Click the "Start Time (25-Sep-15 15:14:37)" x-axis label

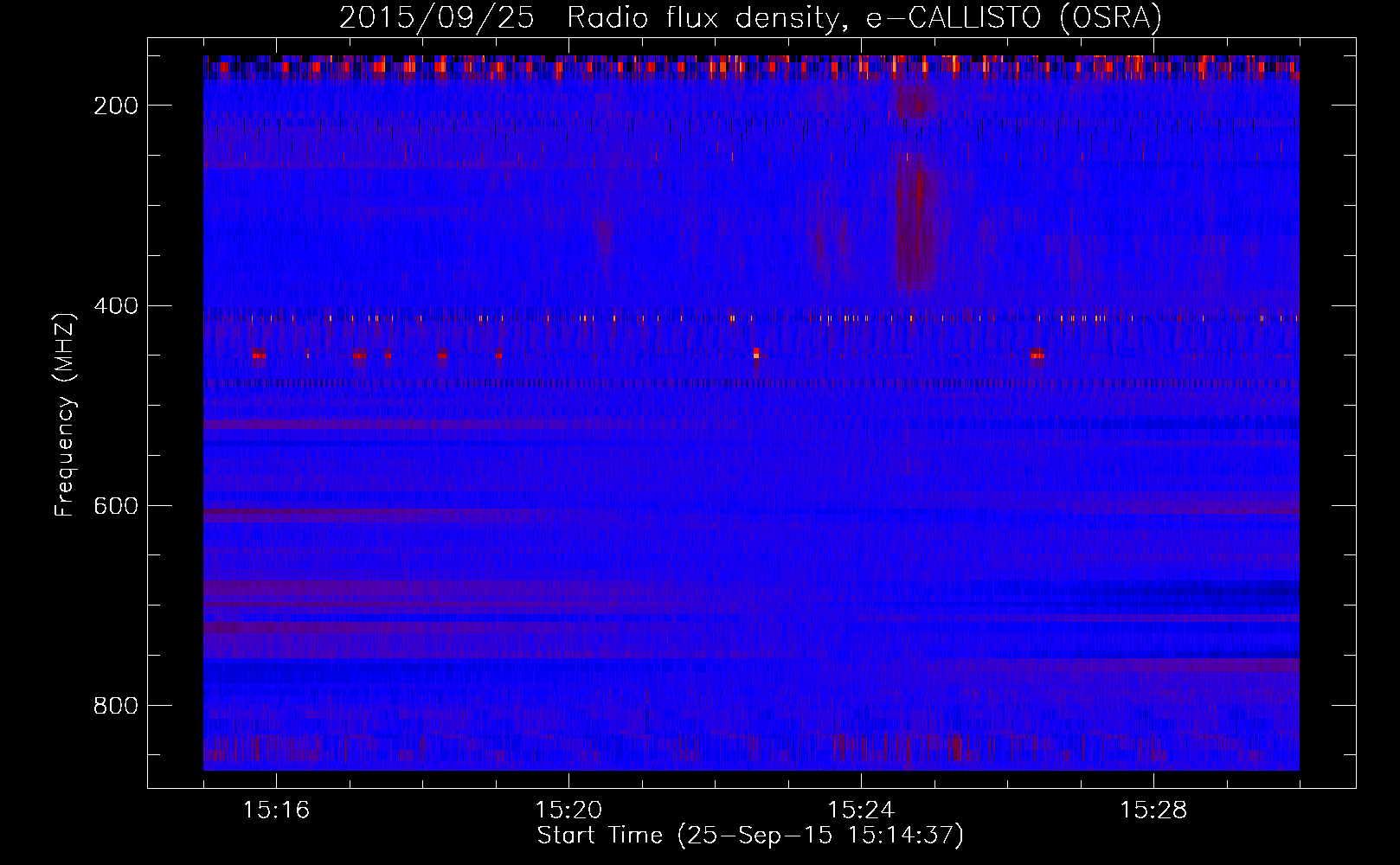point(750,836)
